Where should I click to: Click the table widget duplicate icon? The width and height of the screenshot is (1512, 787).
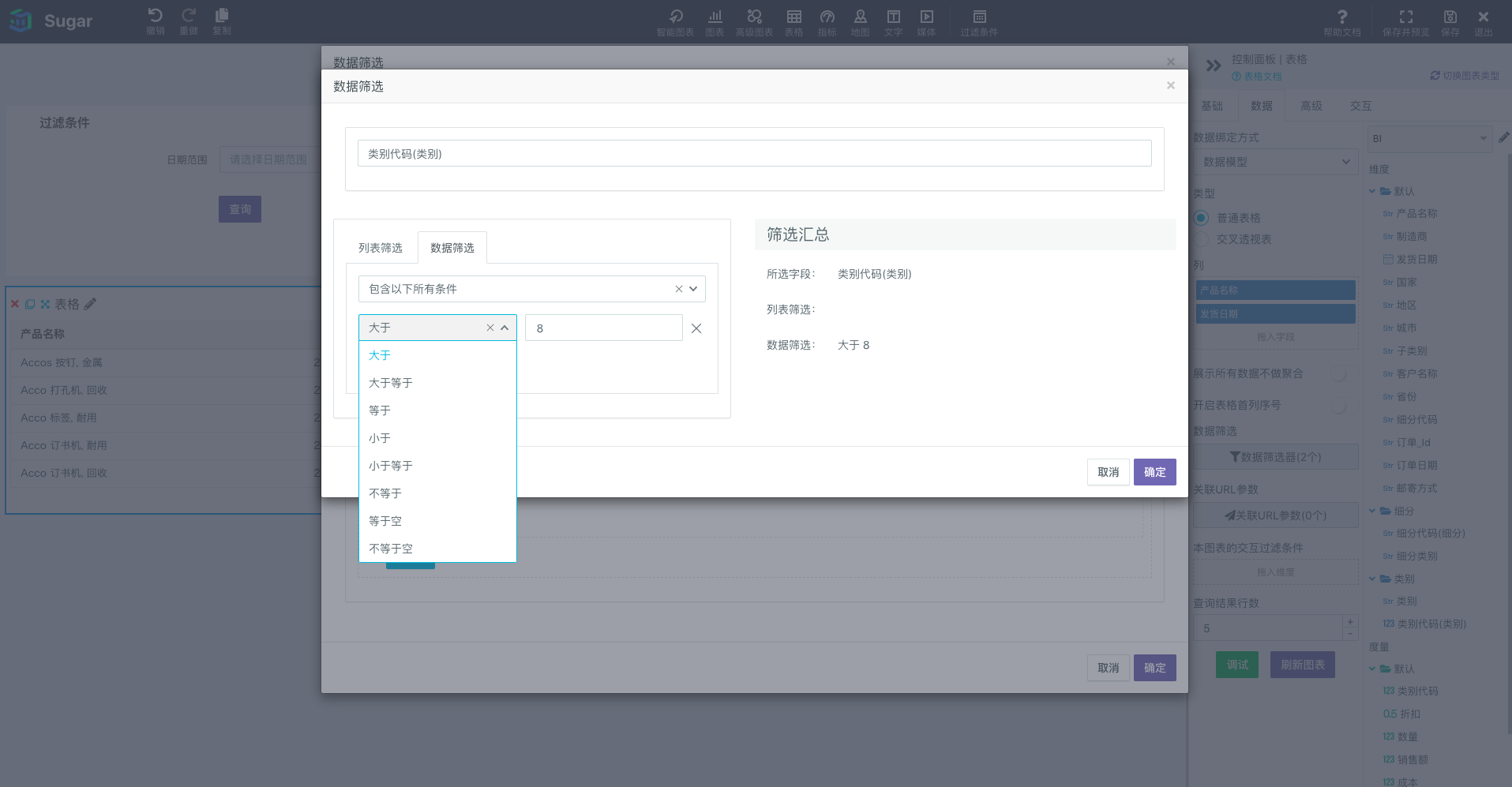(x=30, y=304)
